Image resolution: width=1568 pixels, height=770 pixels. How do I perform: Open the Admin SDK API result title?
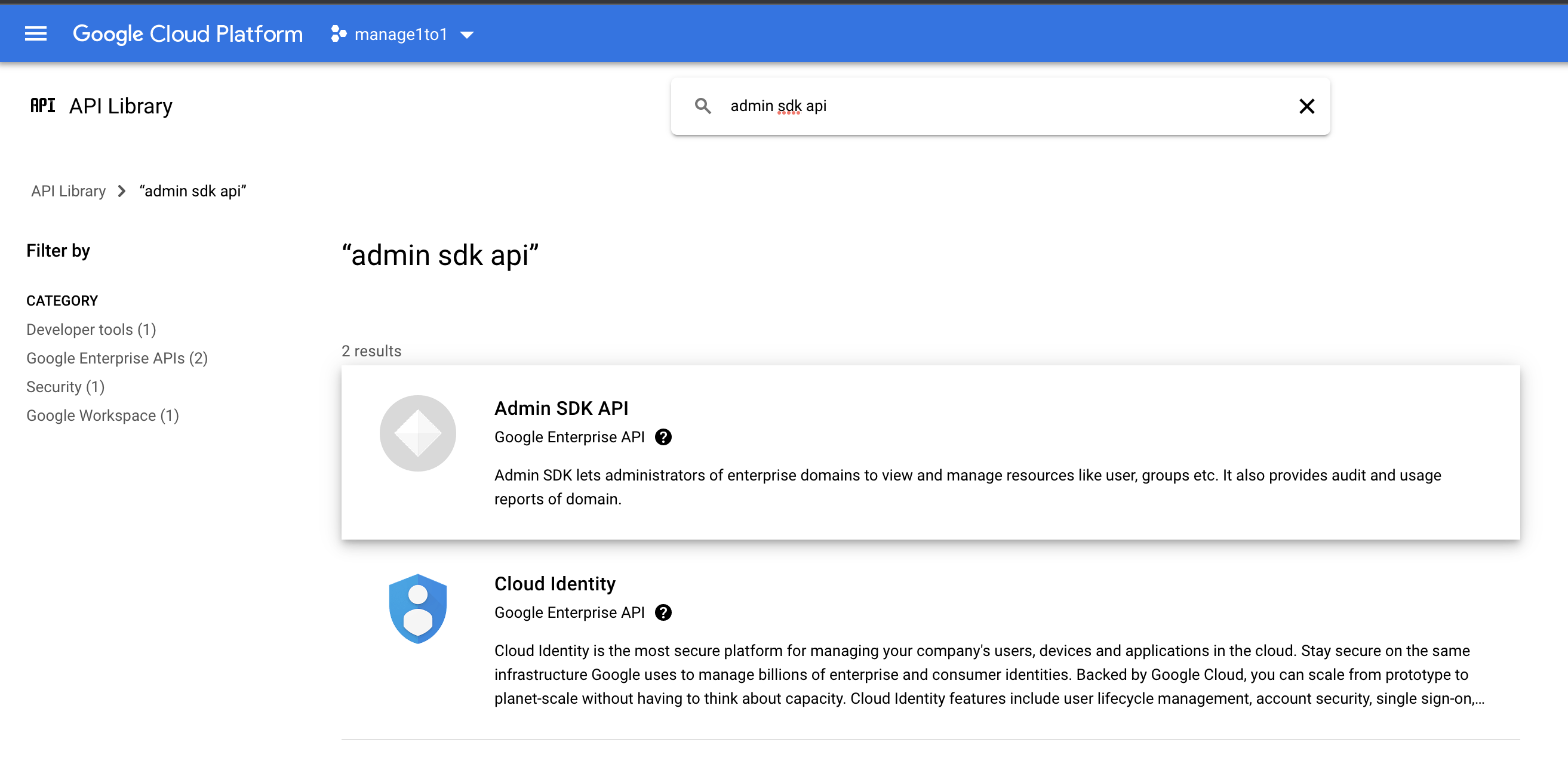click(x=561, y=408)
